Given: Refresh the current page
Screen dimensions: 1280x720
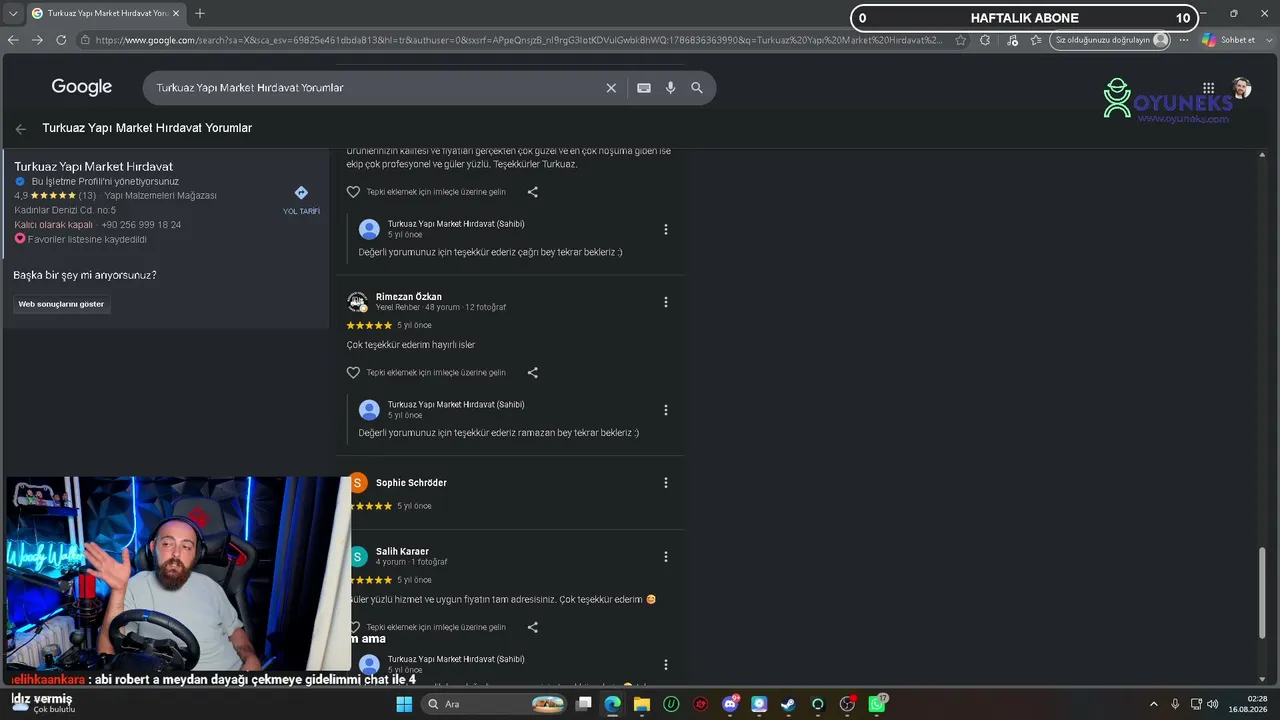Looking at the screenshot, I should click(x=61, y=40).
